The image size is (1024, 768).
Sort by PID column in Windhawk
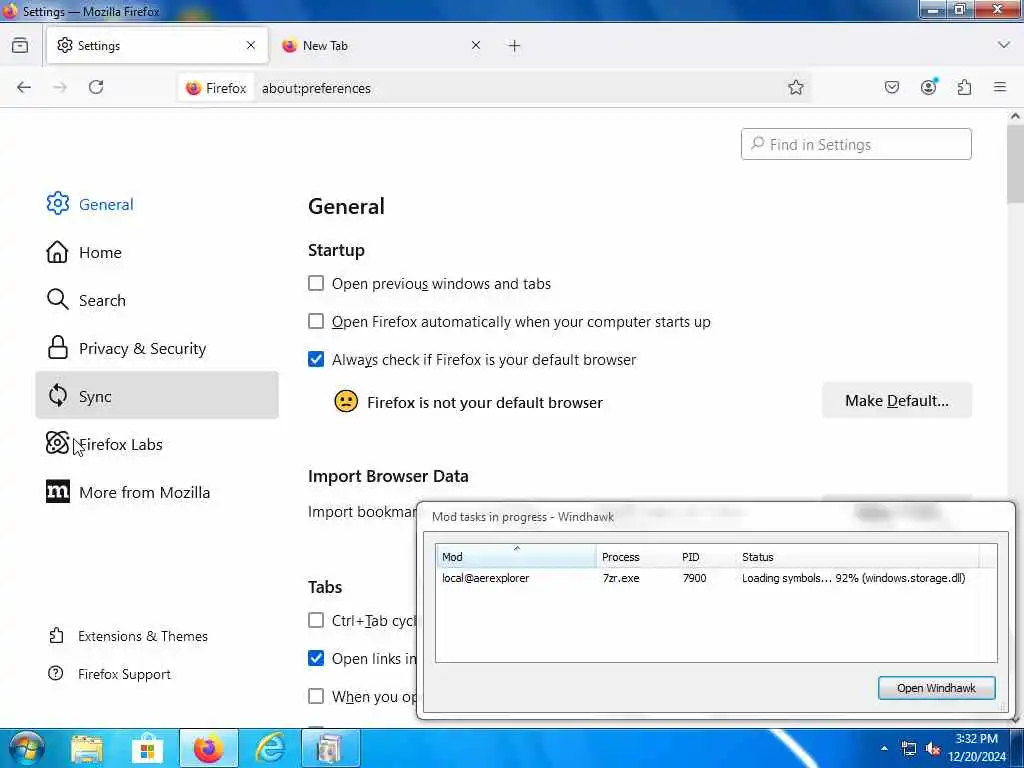[706, 557]
